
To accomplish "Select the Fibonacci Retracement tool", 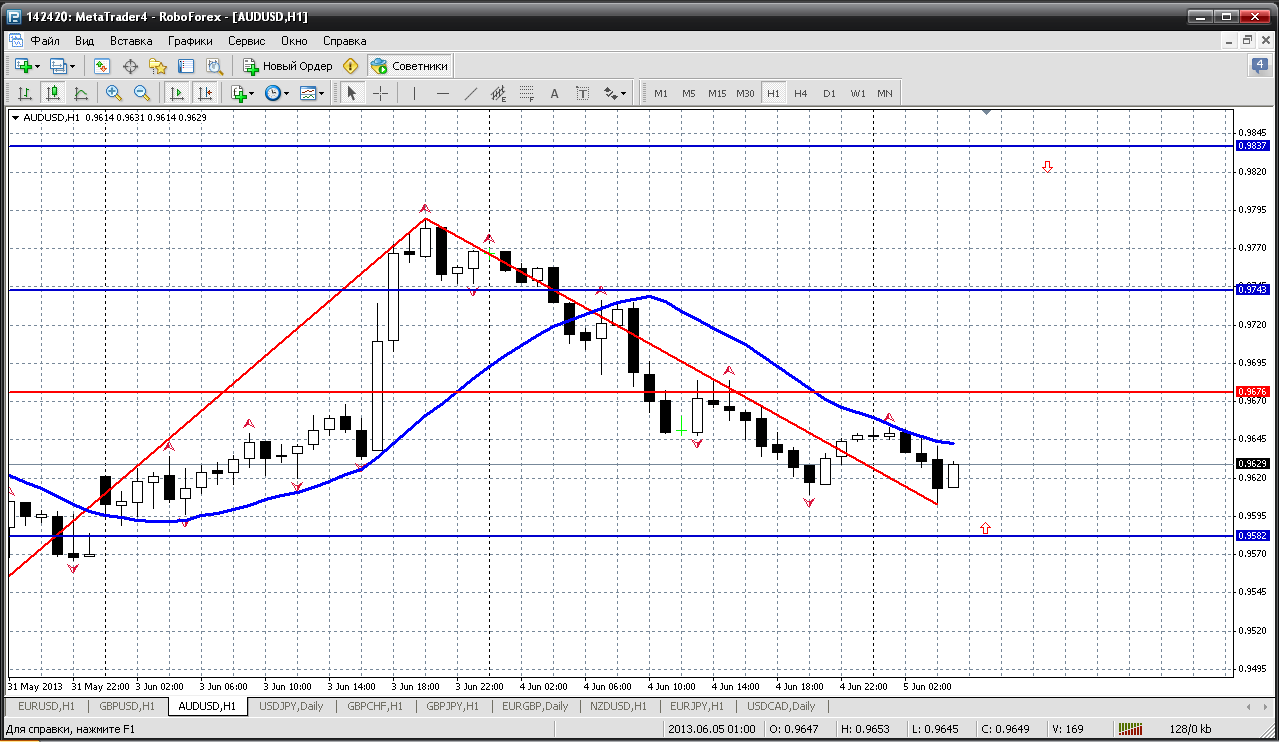I will tap(527, 93).
